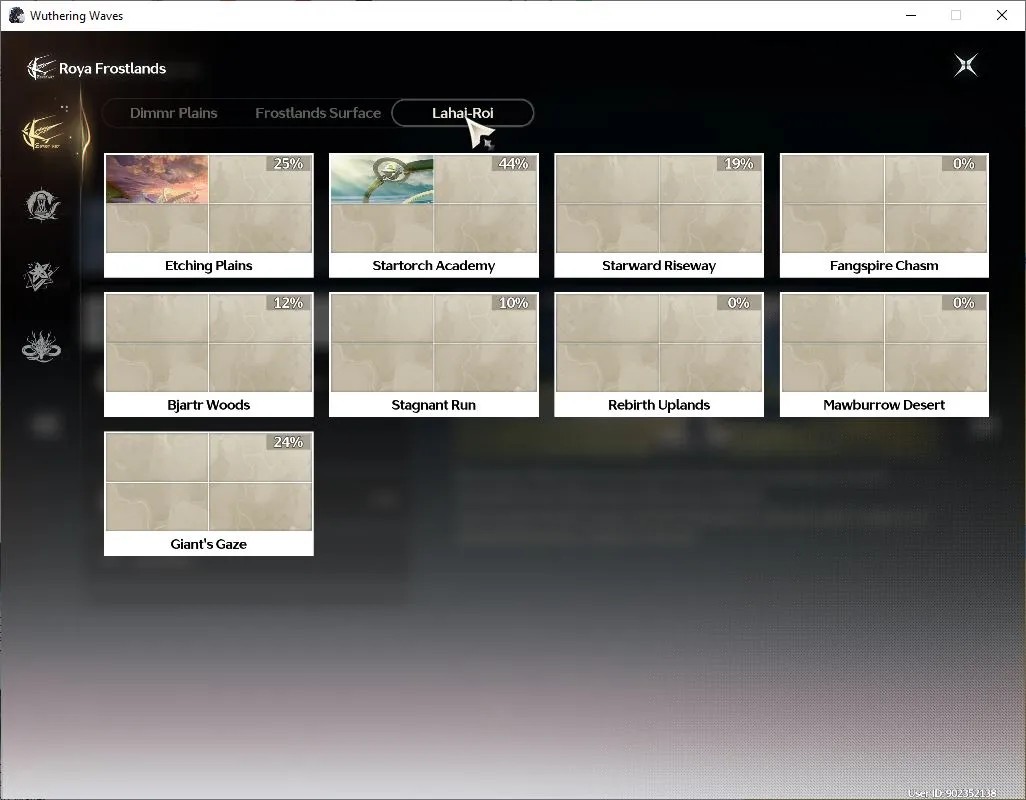
Task: Close the Wuthering Waves window
Action: tap(1002, 15)
